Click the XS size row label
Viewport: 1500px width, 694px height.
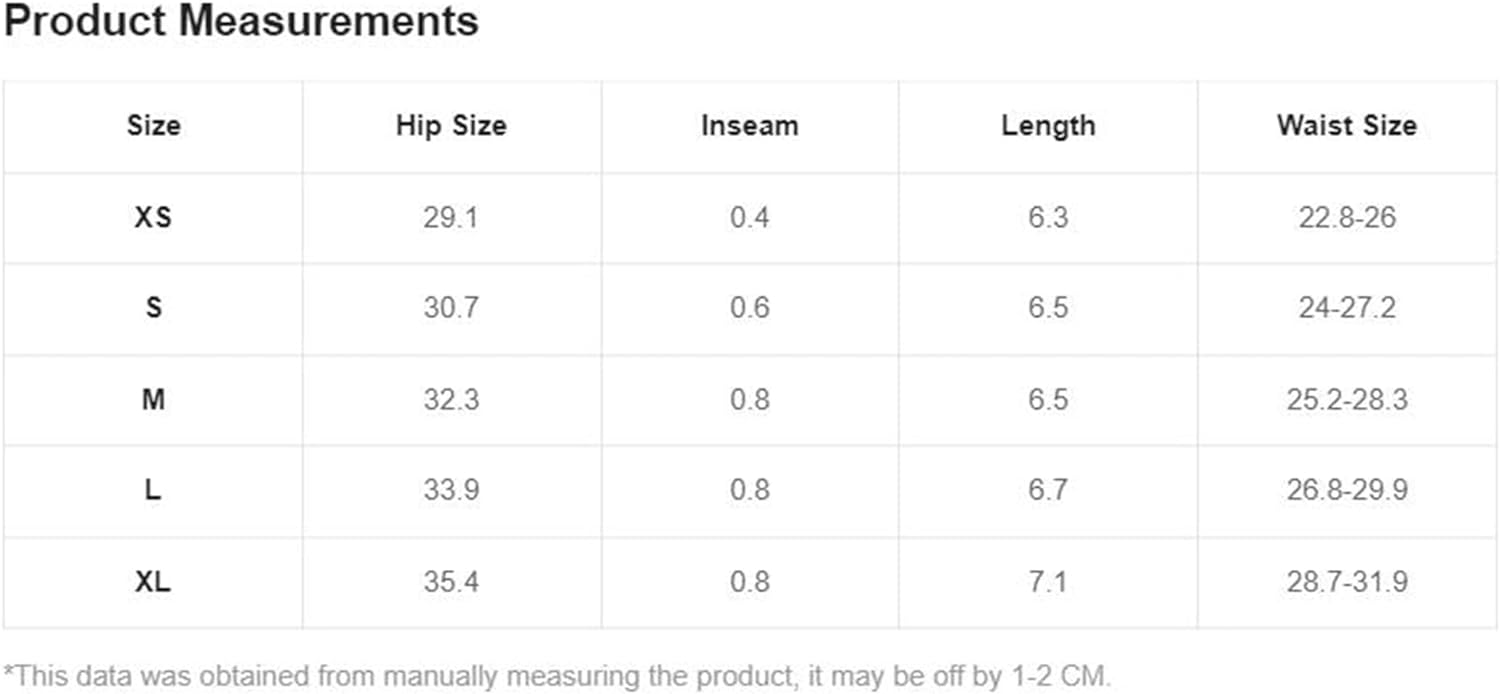[153, 217]
